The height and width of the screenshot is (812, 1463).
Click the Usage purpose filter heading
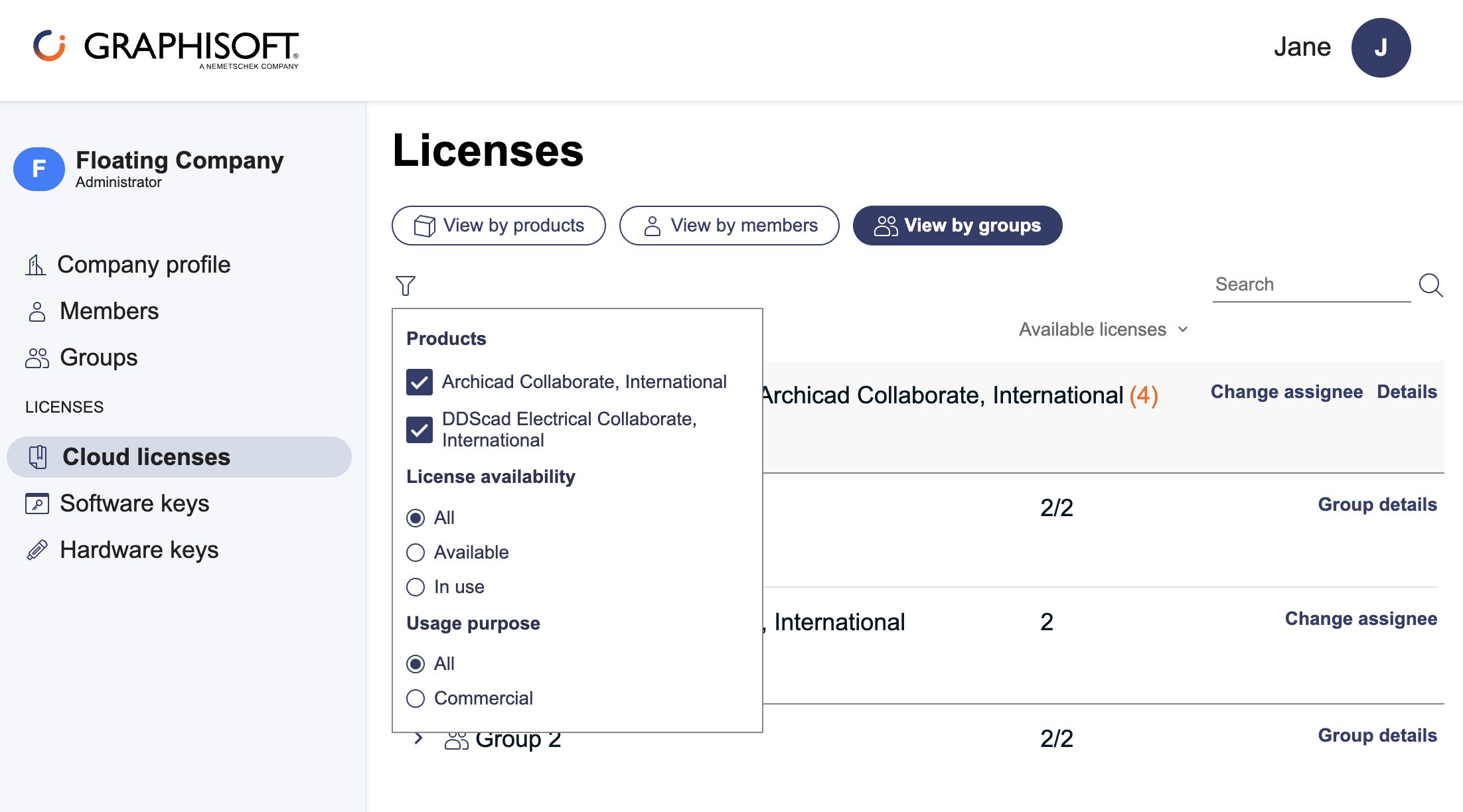tap(473, 624)
